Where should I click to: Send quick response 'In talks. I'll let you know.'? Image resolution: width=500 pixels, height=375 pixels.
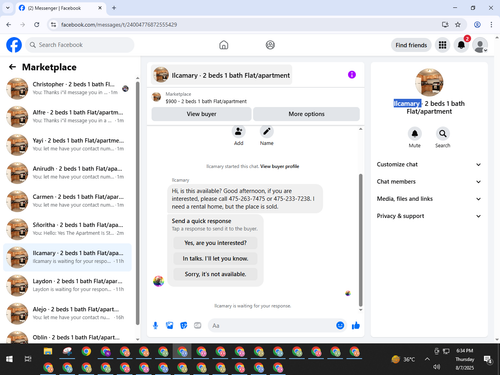[215, 259]
